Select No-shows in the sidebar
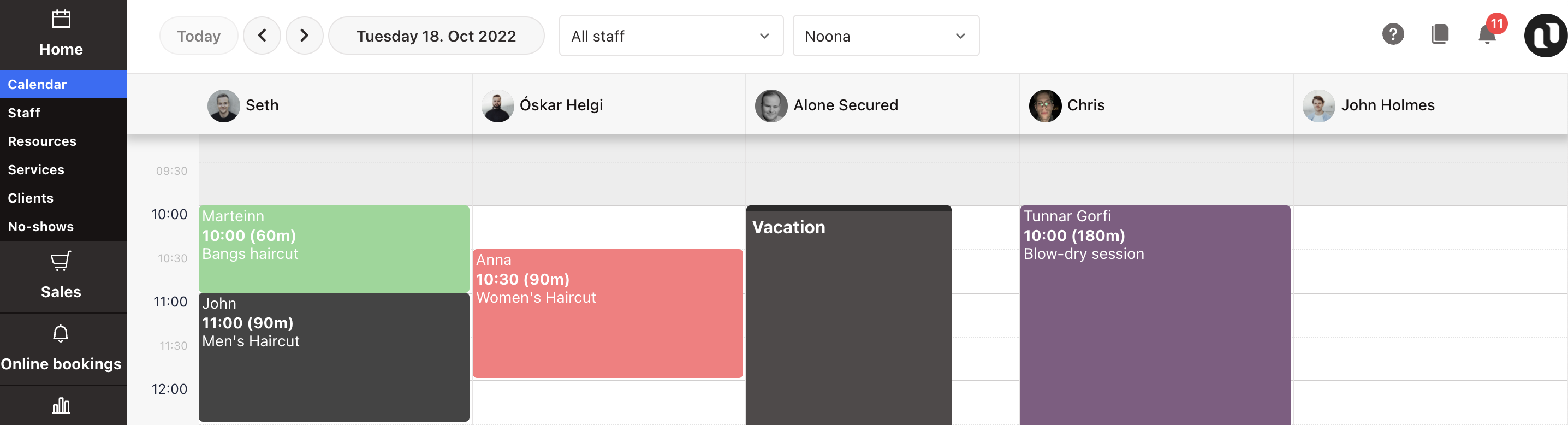Screen dimensions: 1568x425 41,227
